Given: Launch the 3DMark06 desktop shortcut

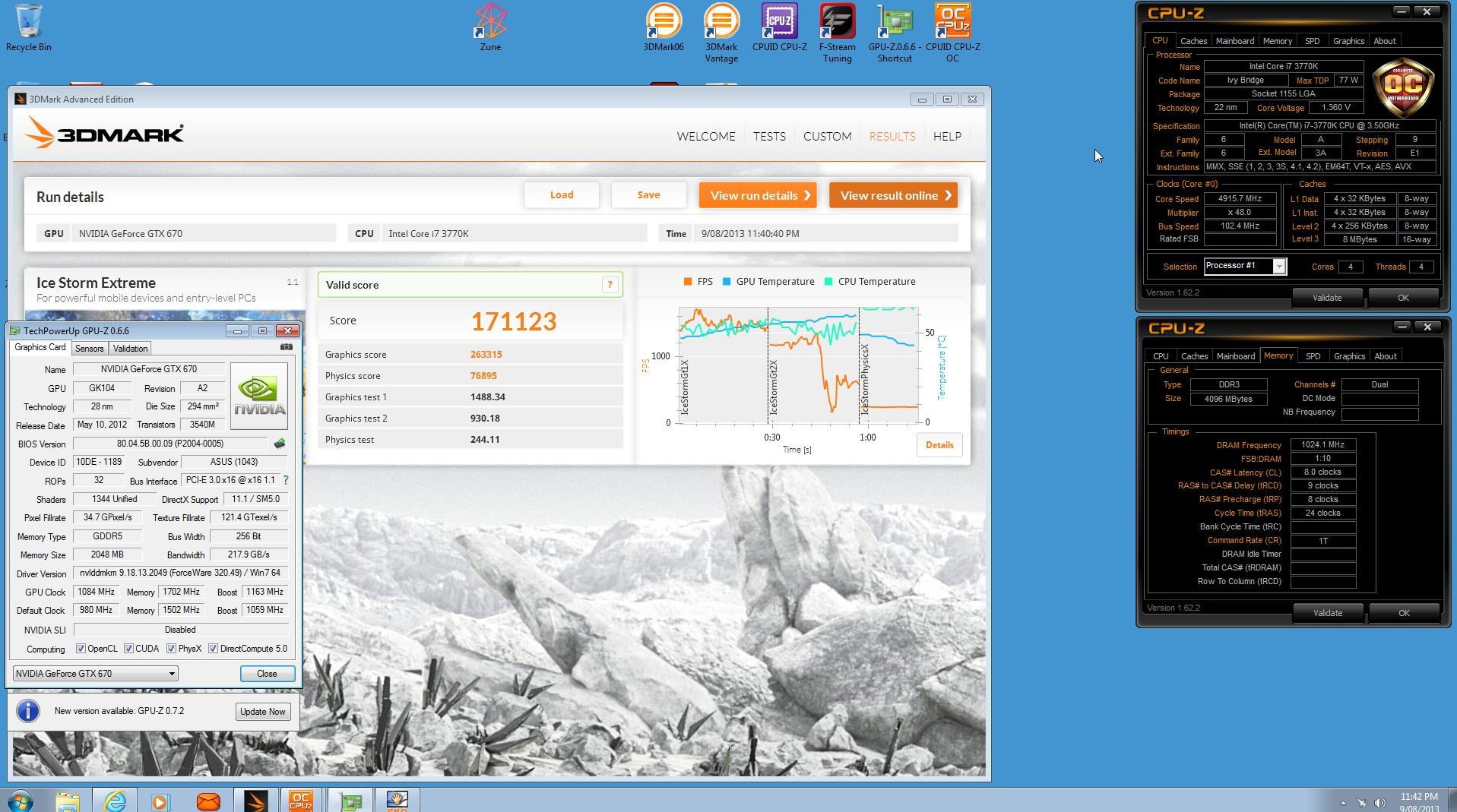Looking at the screenshot, I should pos(663,27).
